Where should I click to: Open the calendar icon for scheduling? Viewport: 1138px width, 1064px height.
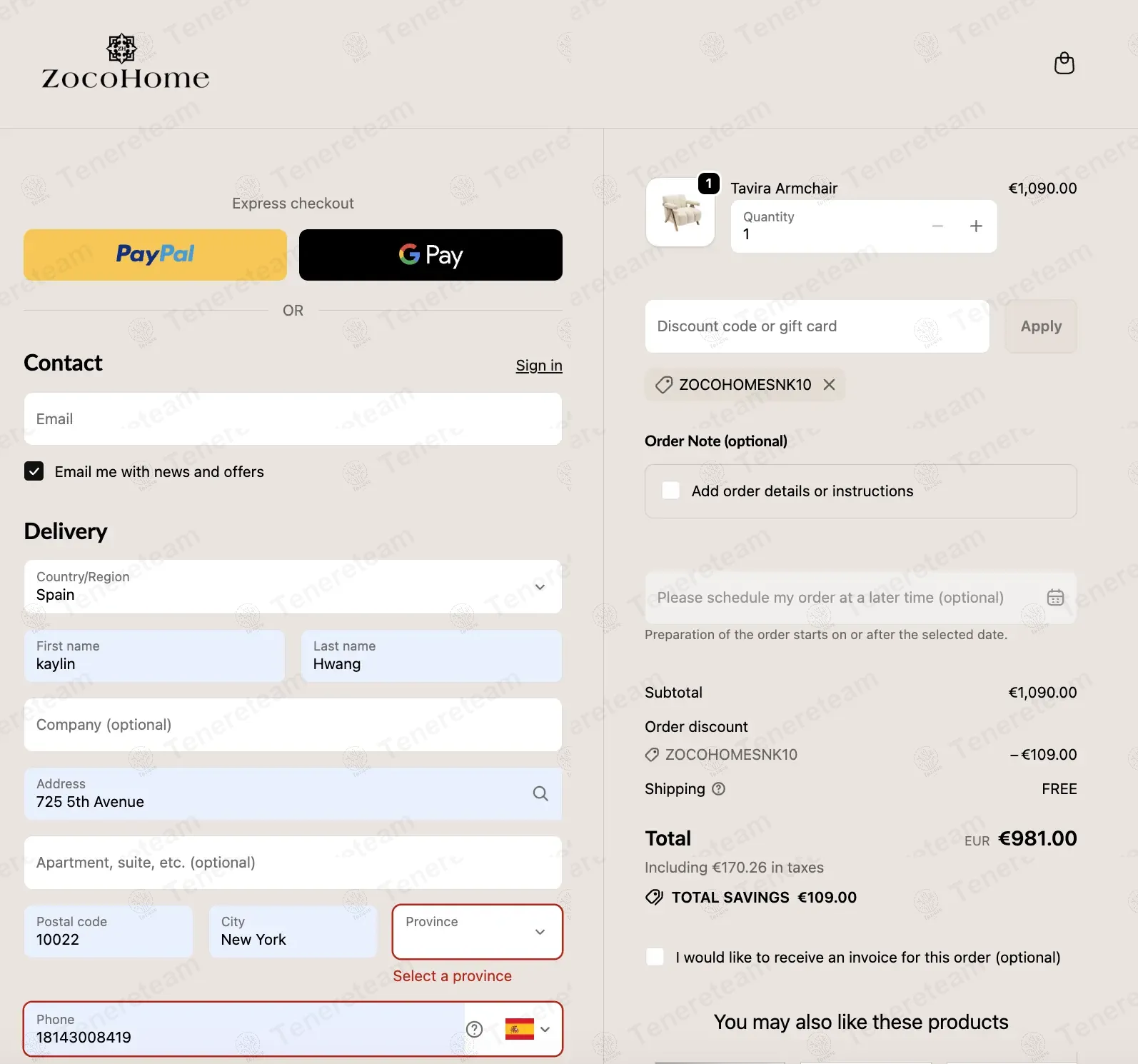pos(1055,598)
